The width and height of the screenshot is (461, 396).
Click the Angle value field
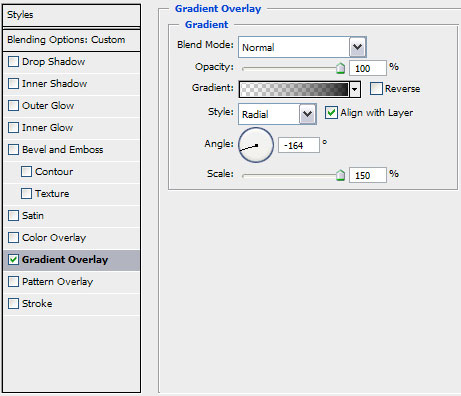299,145
